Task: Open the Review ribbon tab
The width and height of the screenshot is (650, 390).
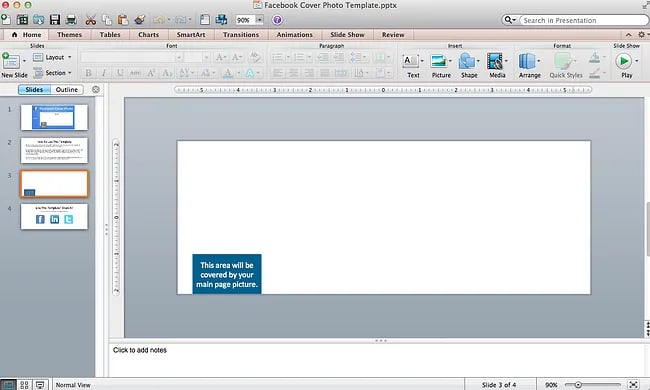Action: (393, 35)
